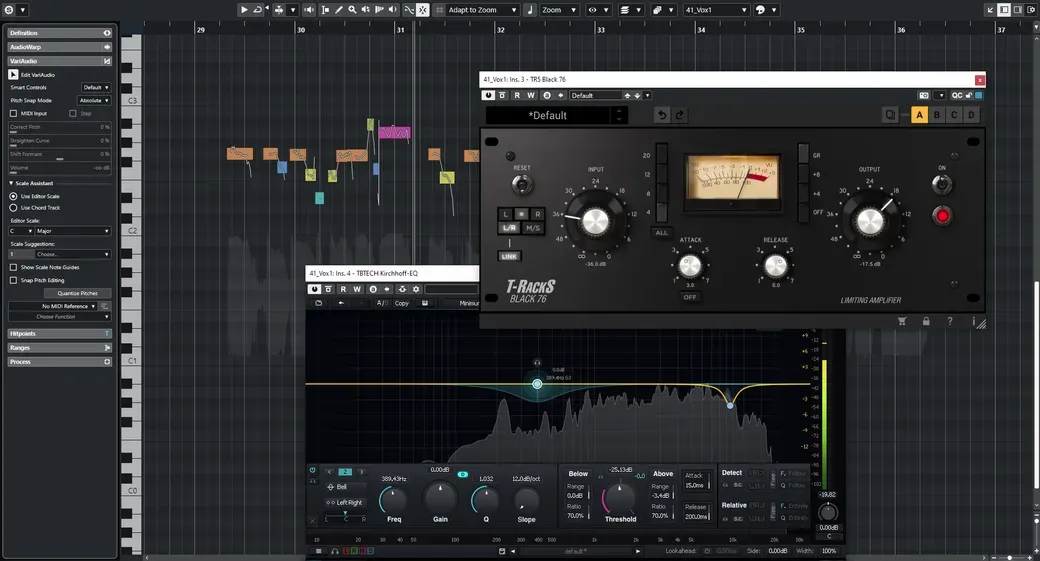Expand the Hitpoints inspector section
1040x561 pixels.
60,334
